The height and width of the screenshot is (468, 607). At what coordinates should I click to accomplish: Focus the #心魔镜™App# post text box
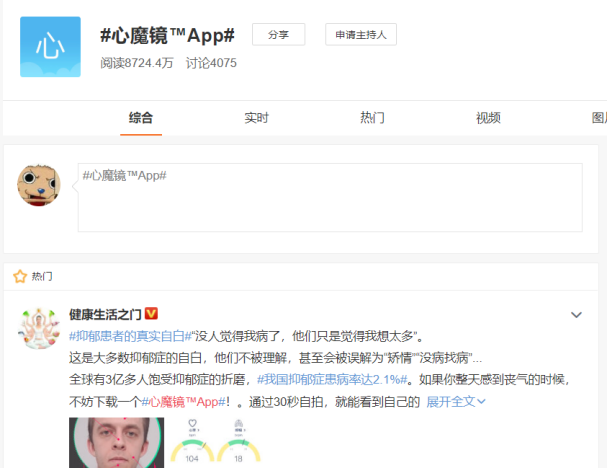(x=330, y=197)
